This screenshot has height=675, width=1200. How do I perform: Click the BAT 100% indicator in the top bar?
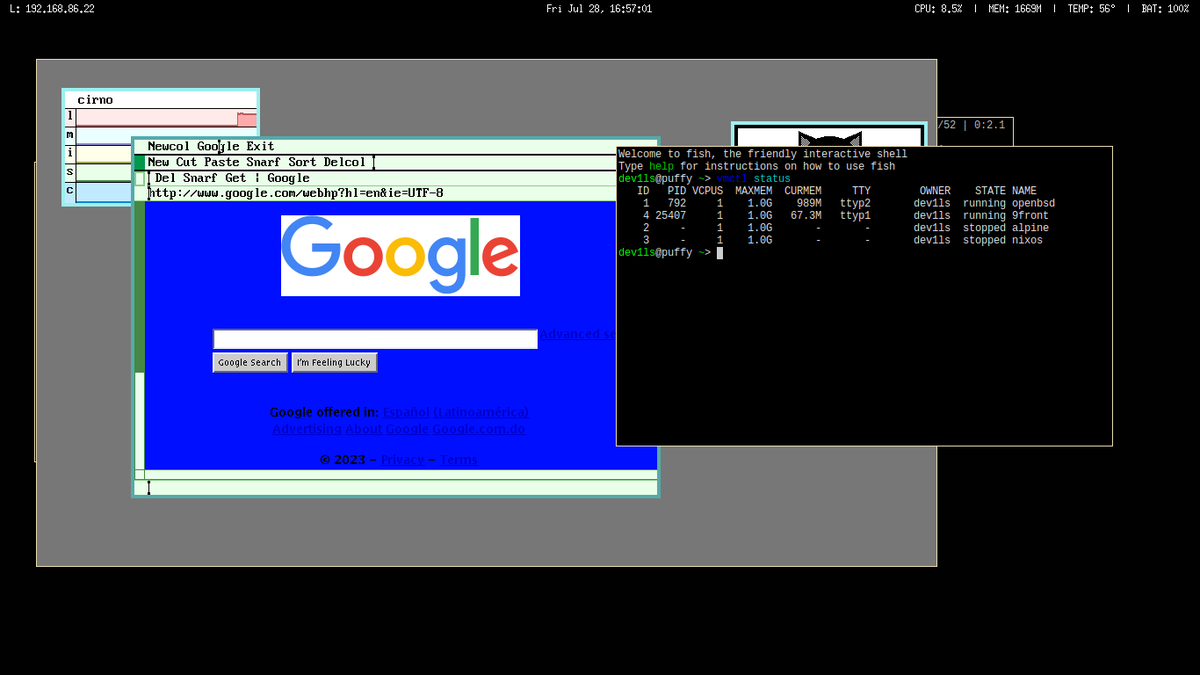pyautogui.click(x=1165, y=8)
